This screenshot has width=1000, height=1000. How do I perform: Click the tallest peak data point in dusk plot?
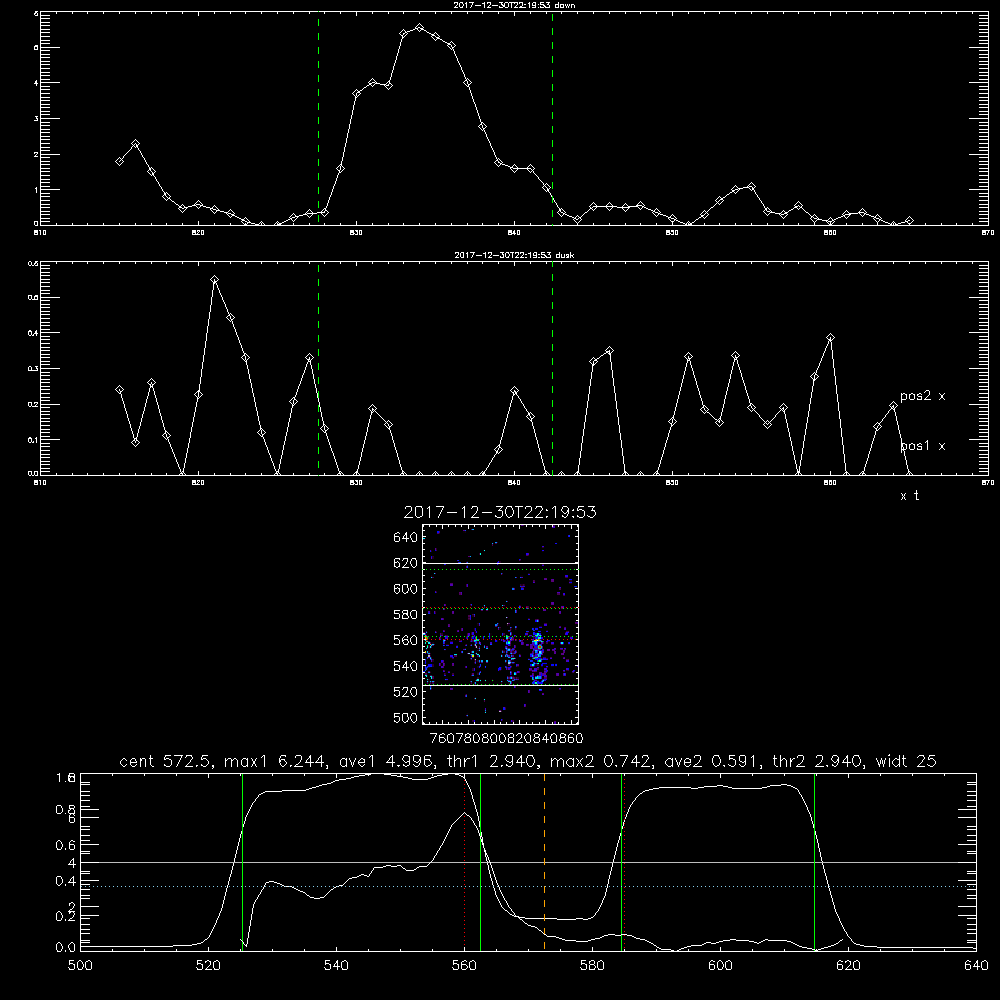214,279
